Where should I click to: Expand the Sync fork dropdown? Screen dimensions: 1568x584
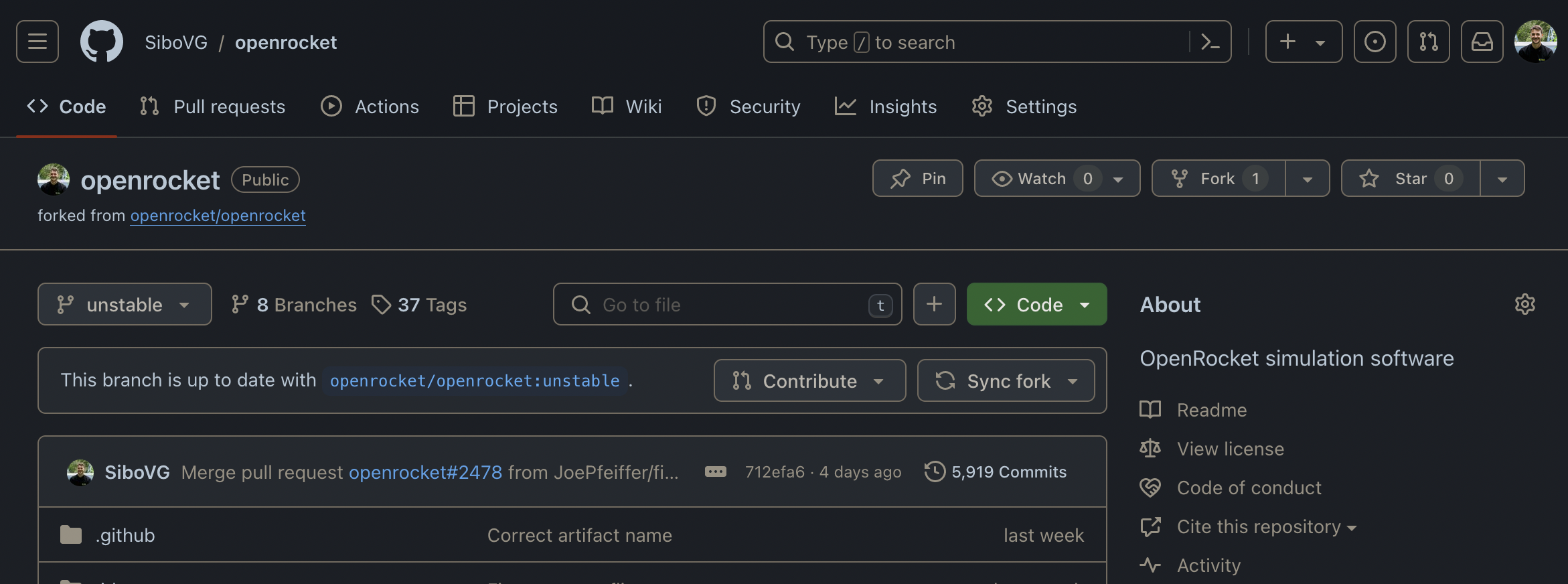point(1006,381)
